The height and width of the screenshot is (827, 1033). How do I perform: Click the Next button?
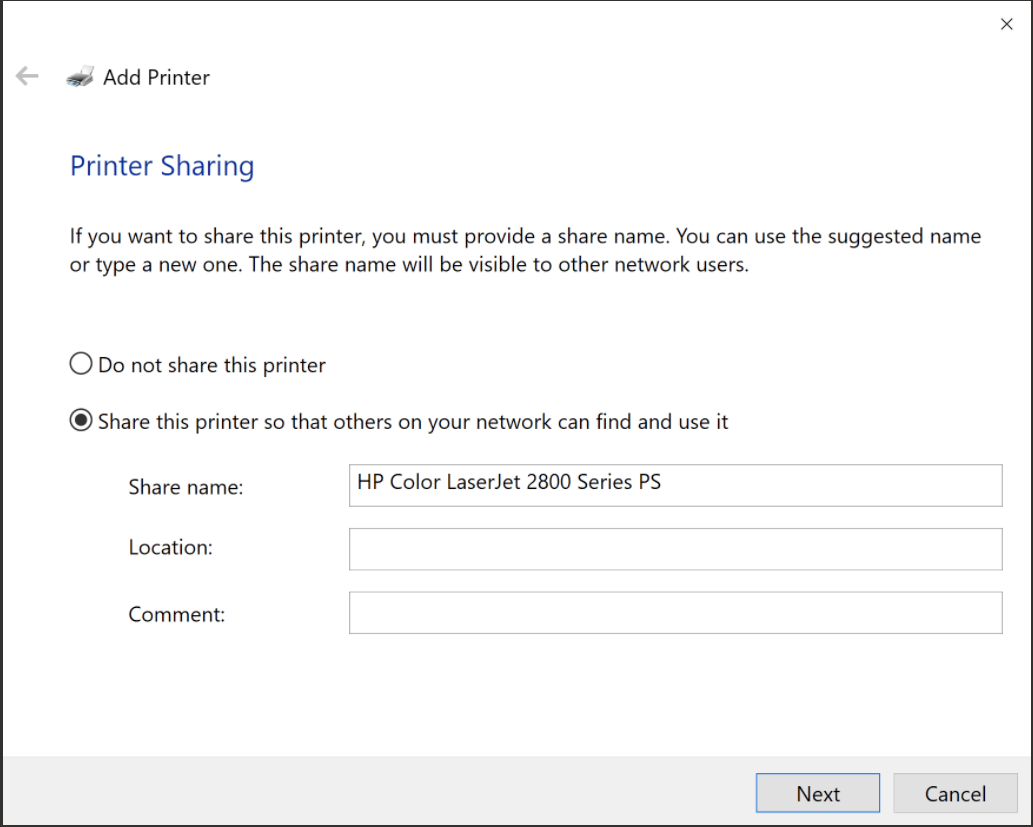[818, 793]
